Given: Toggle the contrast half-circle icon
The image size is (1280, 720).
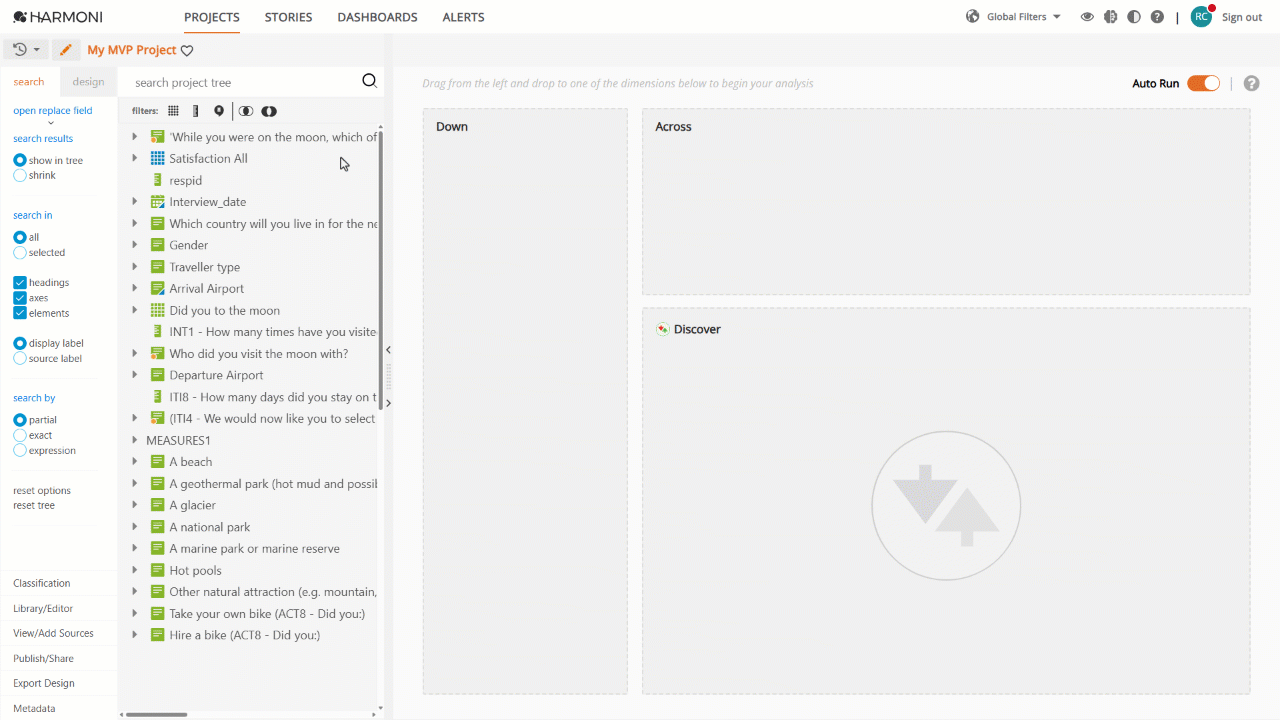Looking at the screenshot, I should 1134,17.
